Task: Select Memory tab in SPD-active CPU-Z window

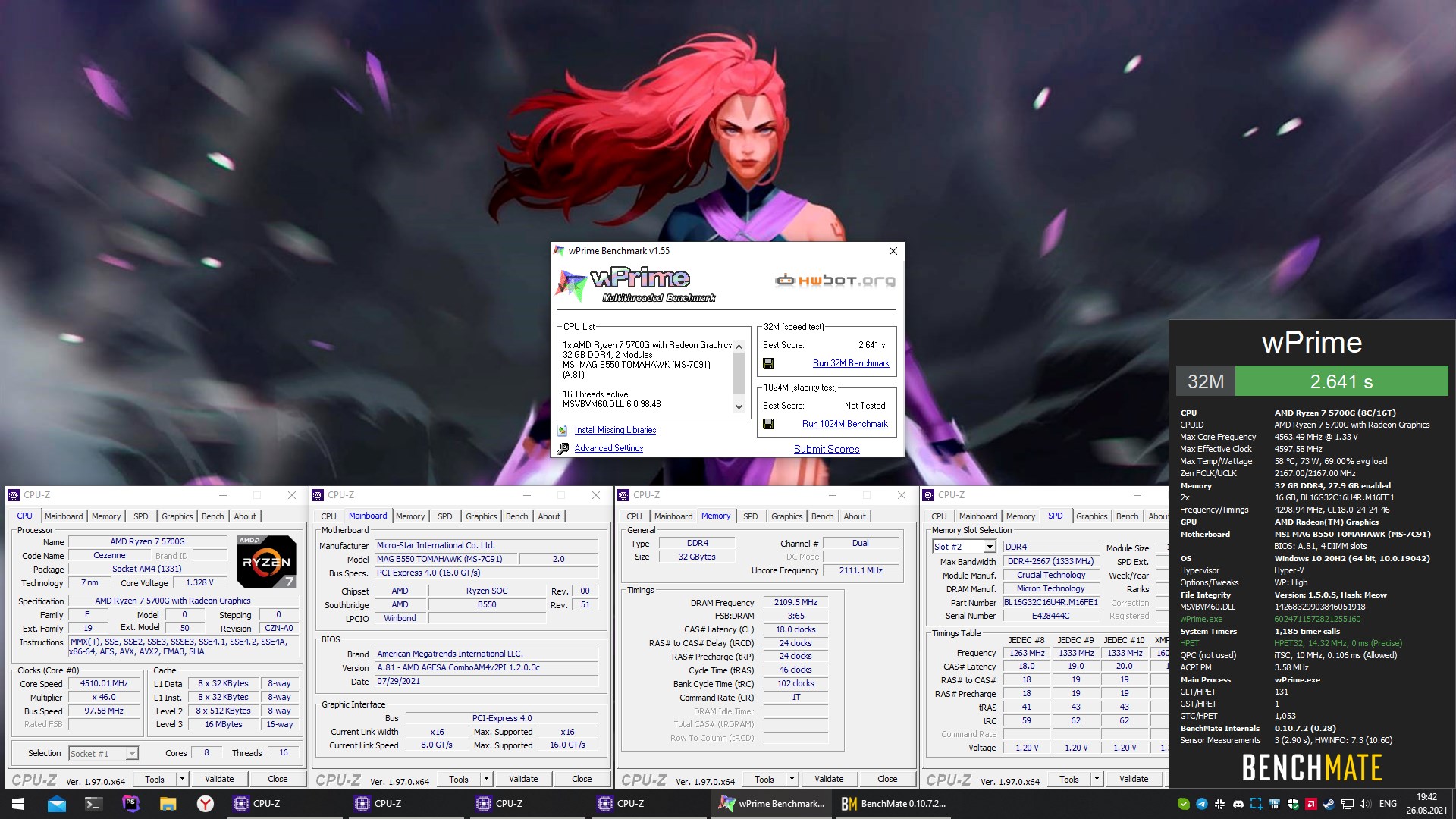Action: pos(1021,516)
